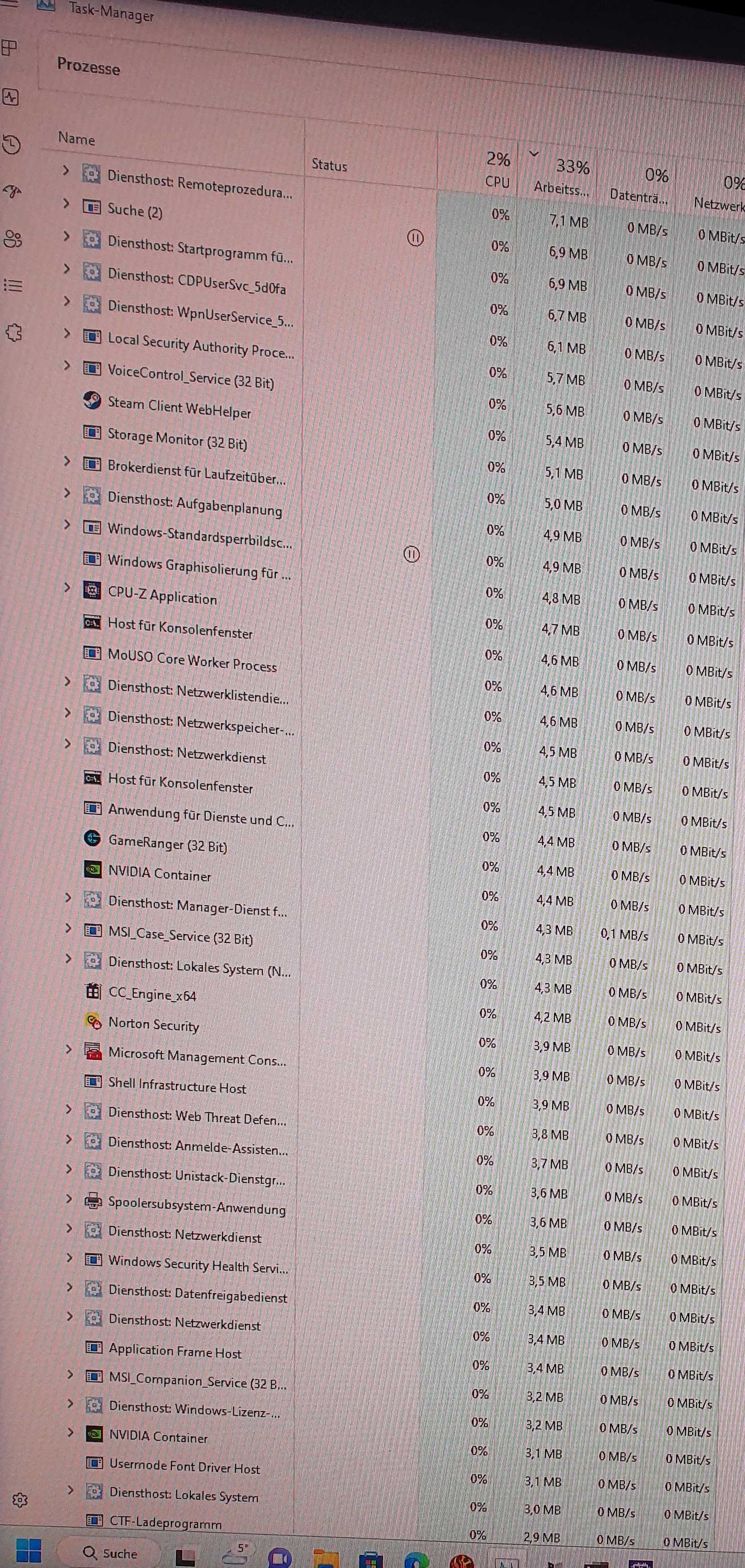Viewport: 745px width, 1568px height.
Task: Expand Diensthost: Web Threat Defen... row
Action: coord(69,1109)
